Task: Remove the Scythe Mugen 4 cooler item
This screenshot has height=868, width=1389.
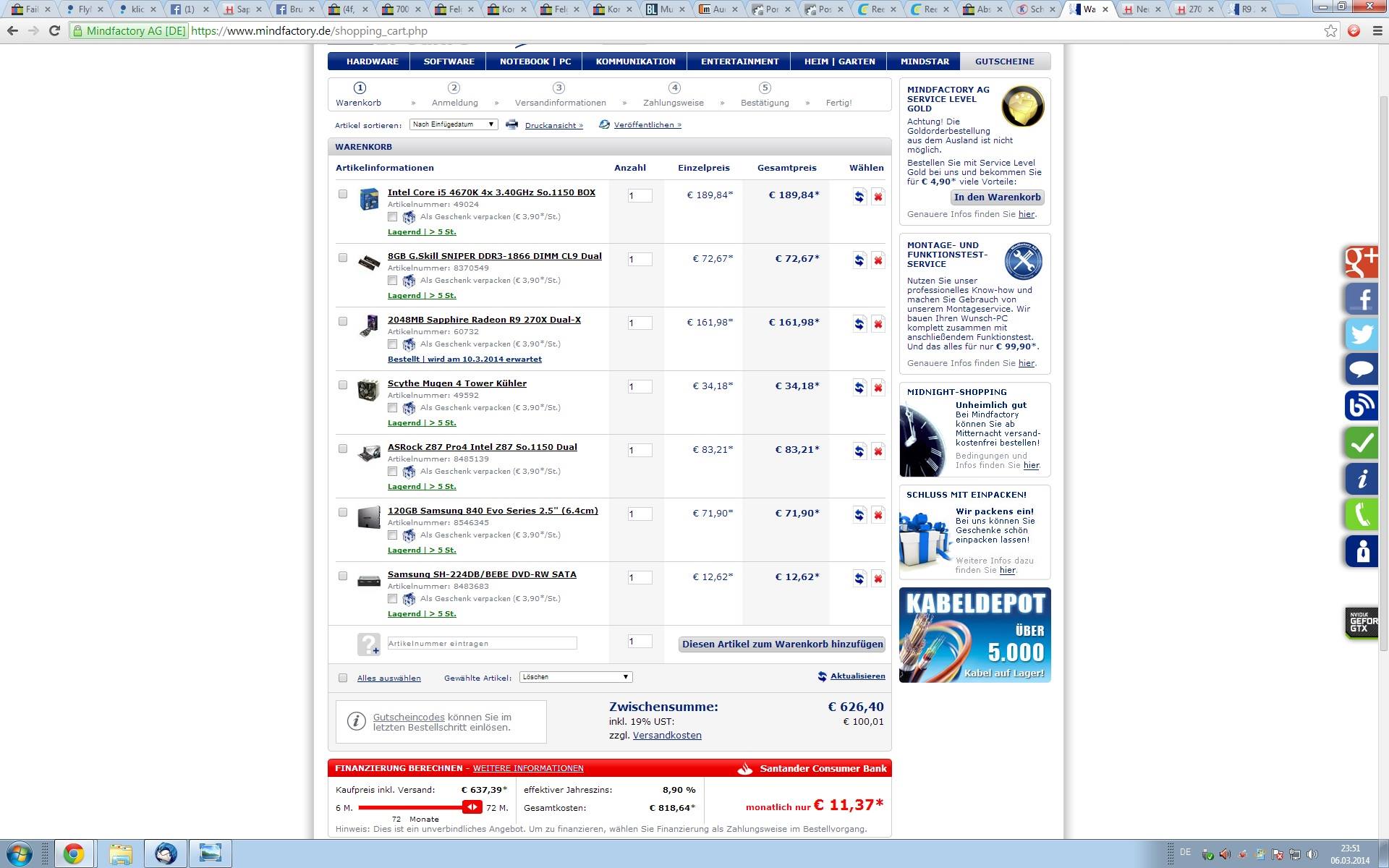Action: (878, 388)
